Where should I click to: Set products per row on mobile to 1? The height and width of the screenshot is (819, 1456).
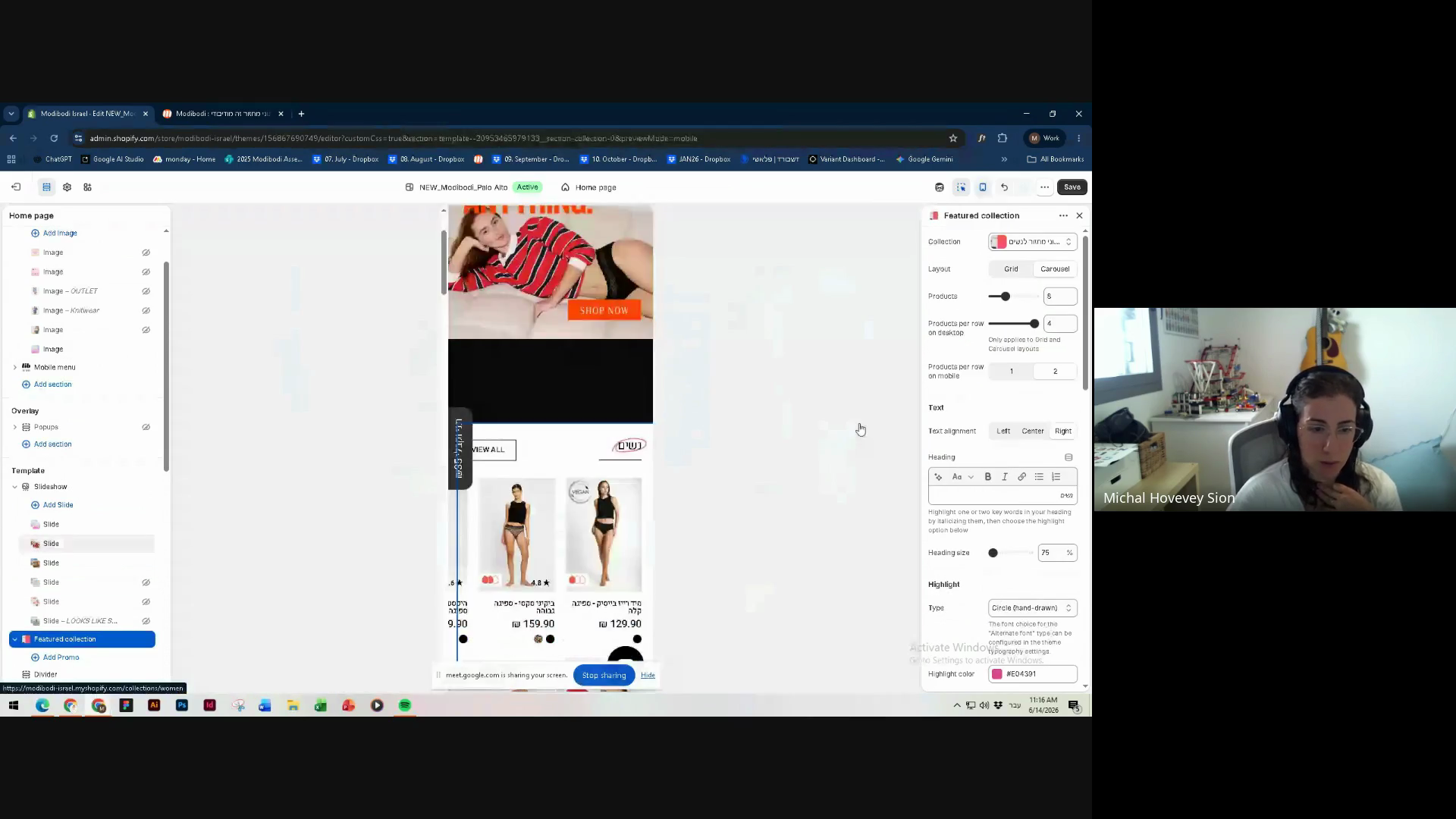[x=1011, y=372]
